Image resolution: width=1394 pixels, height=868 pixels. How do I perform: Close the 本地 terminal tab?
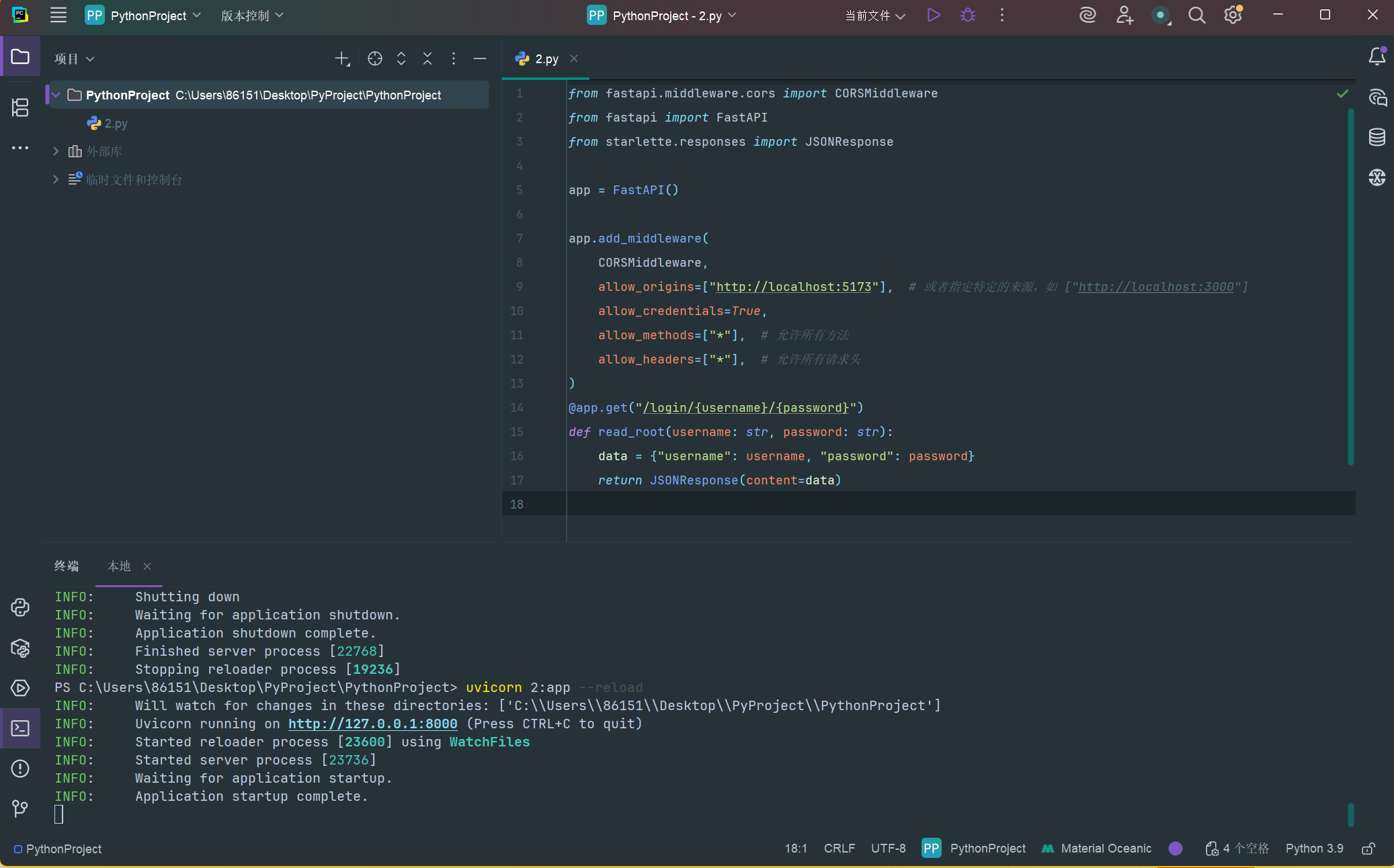(147, 566)
